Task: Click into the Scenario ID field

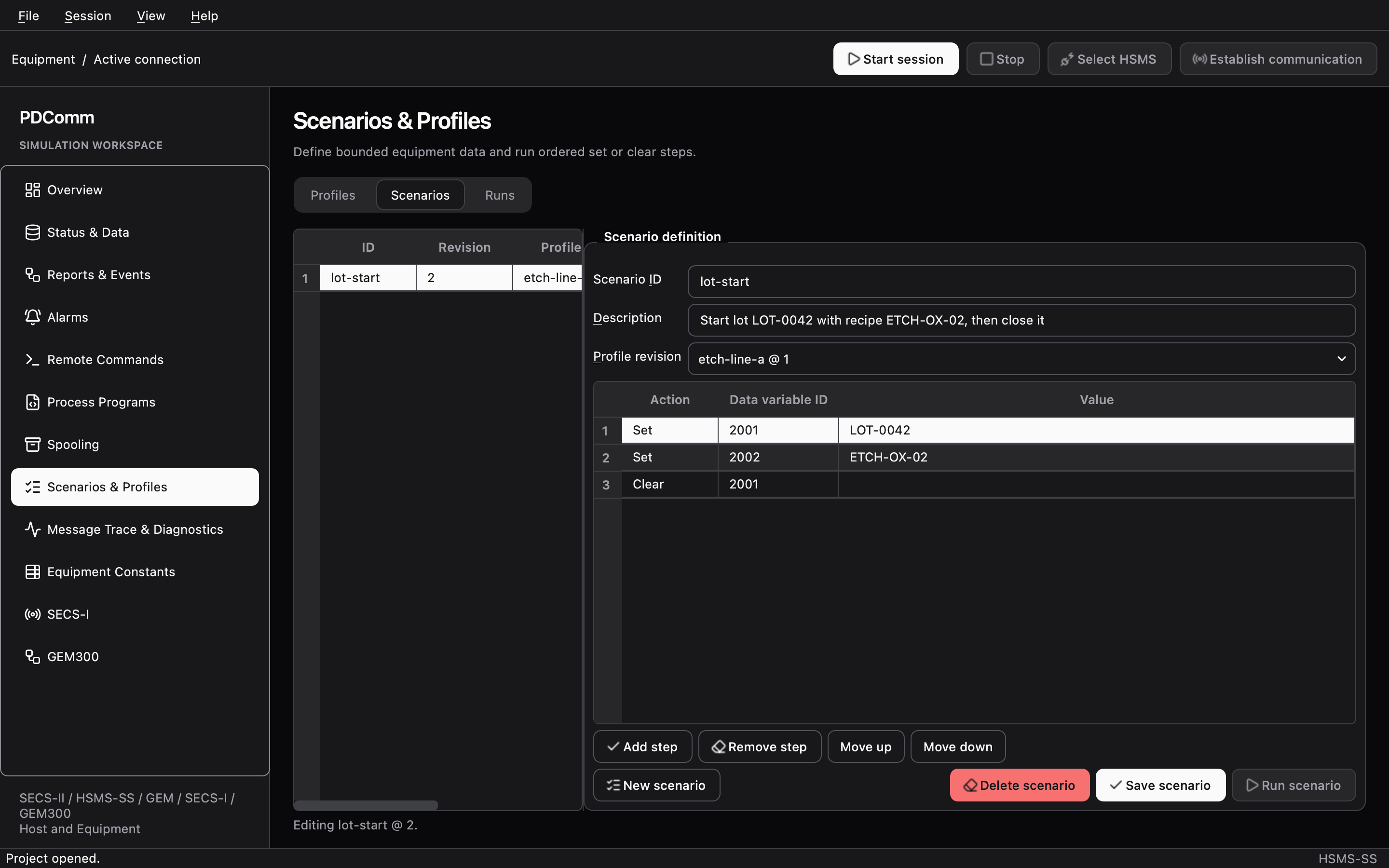Action: coord(1021,281)
